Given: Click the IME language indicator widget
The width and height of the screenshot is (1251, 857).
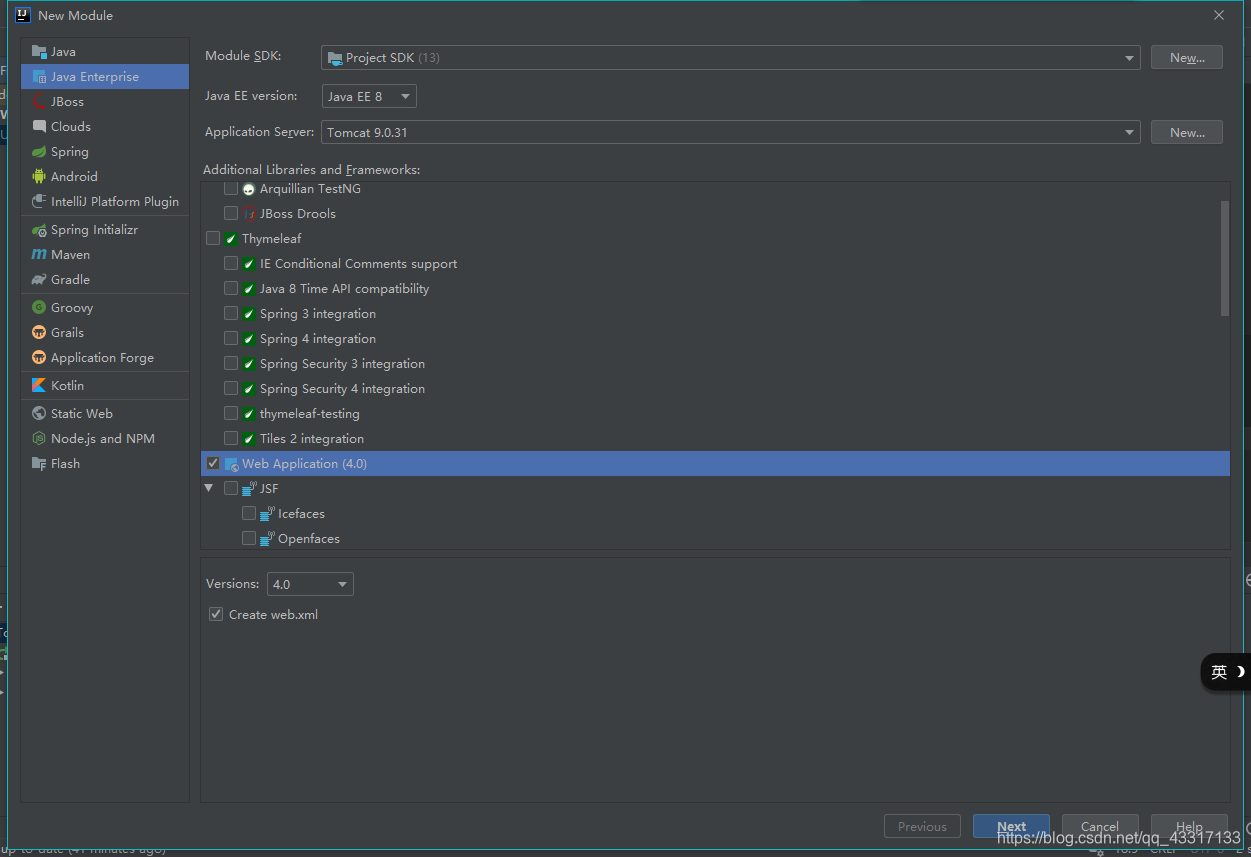Looking at the screenshot, I should tap(1226, 672).
